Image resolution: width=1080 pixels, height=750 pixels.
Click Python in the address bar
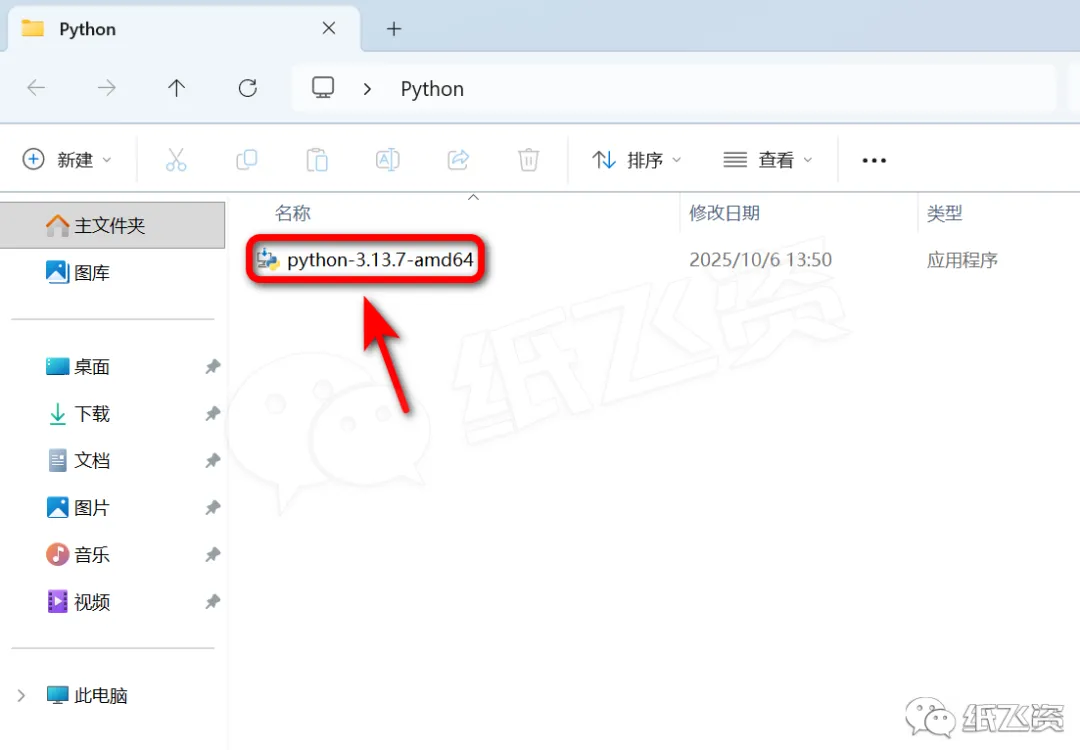[432, 89]
